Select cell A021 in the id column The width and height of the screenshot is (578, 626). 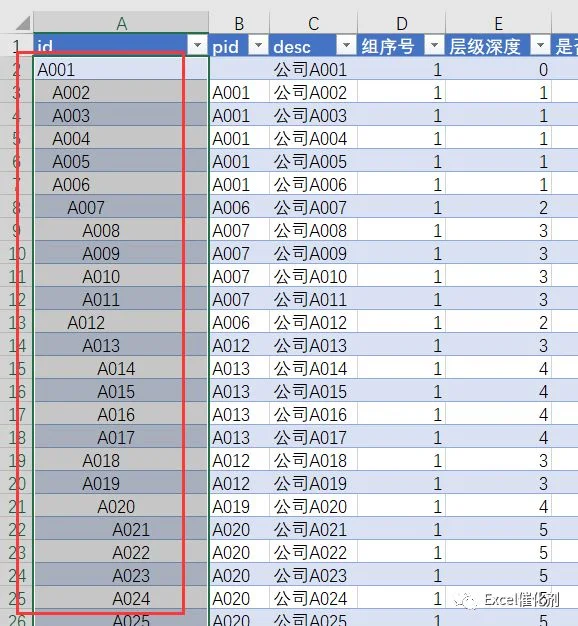coord(121,530)
